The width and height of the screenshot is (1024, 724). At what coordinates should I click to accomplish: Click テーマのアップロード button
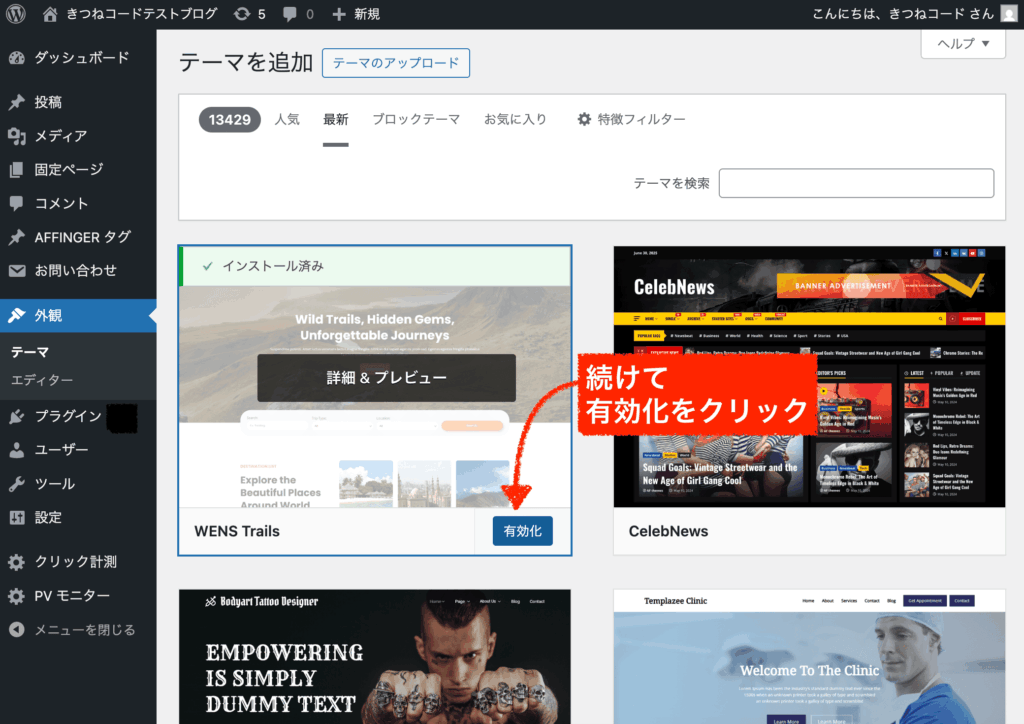click(x=396, y=63)
